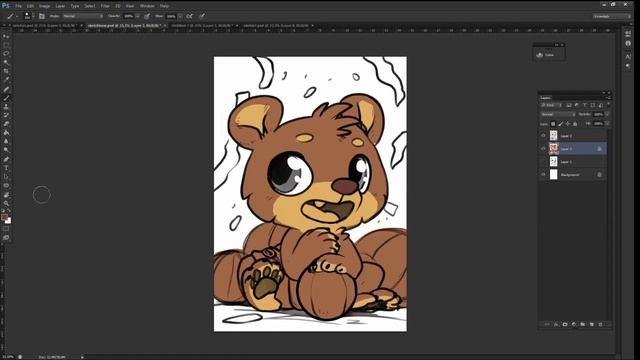
Task: Click delete layer trash button
Action: coord(600,324)
